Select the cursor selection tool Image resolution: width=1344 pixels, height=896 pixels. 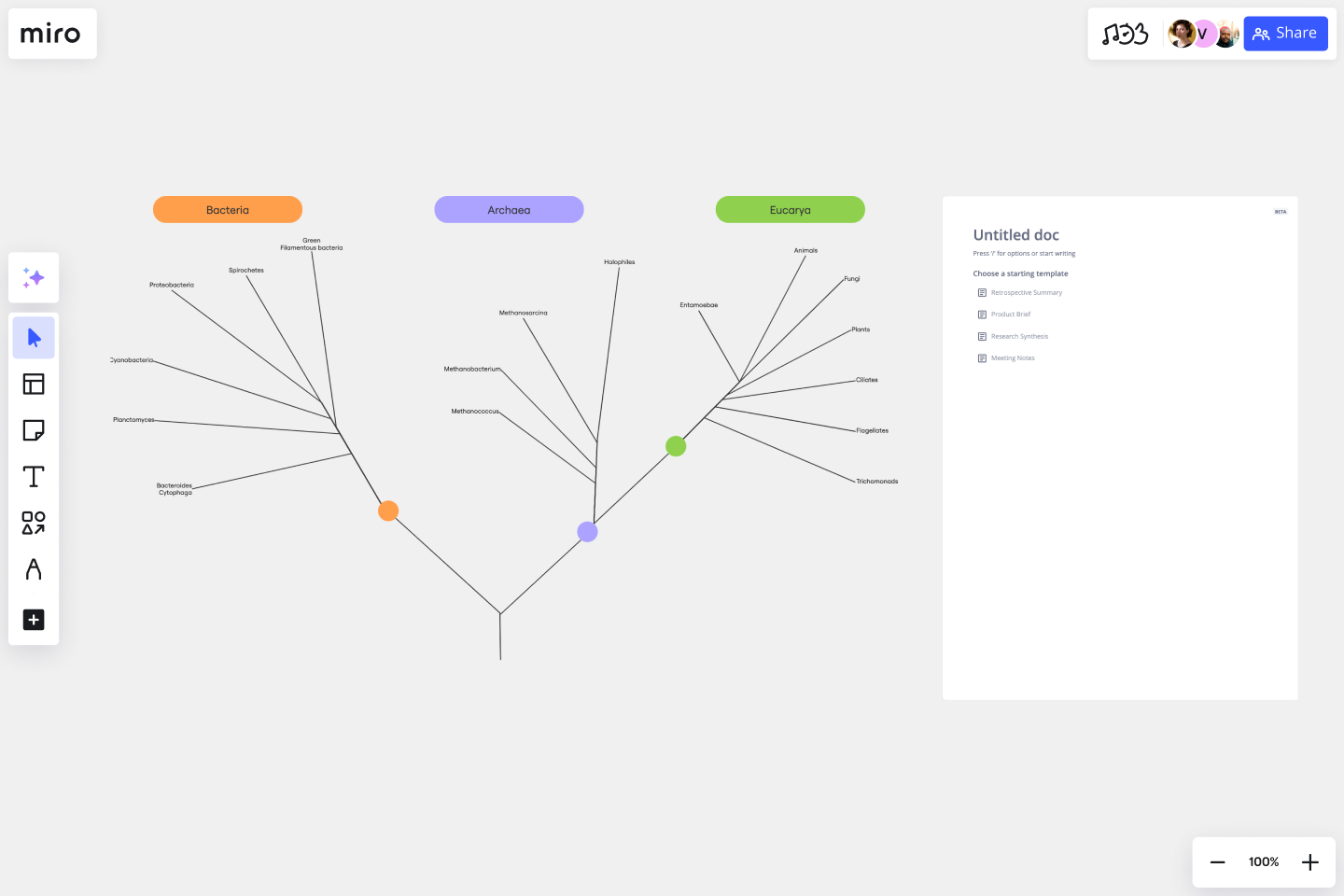34,337
